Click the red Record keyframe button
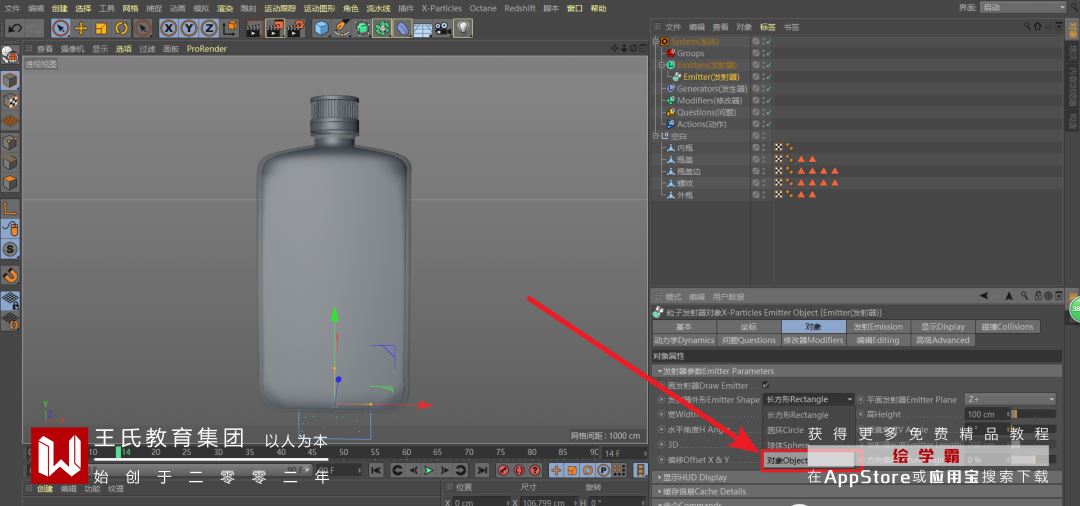 point(503,470)
